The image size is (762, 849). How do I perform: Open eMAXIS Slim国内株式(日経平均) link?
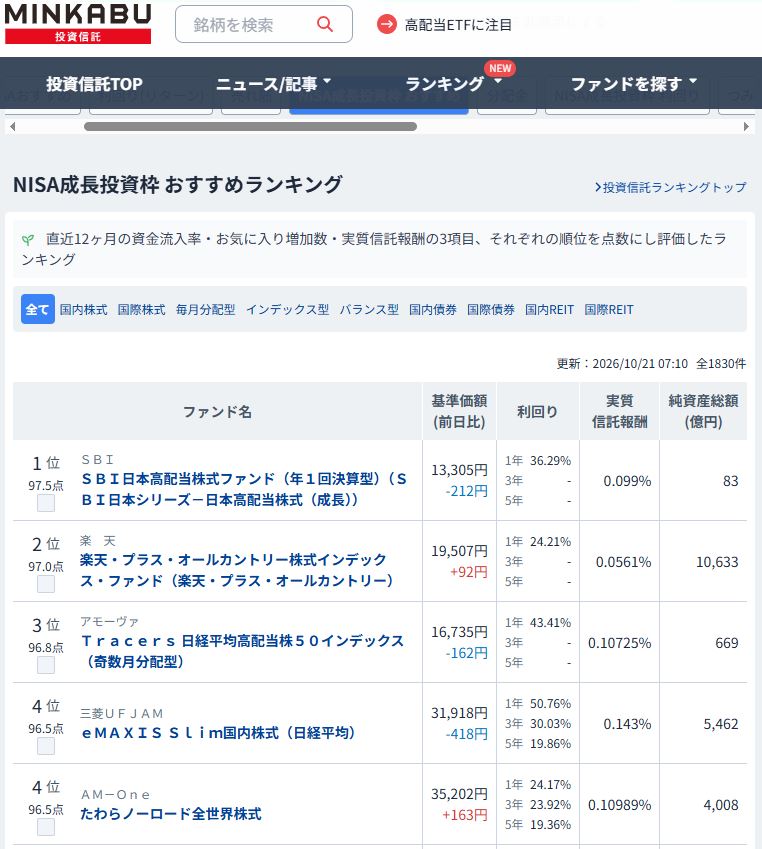(x=218, y=733)
